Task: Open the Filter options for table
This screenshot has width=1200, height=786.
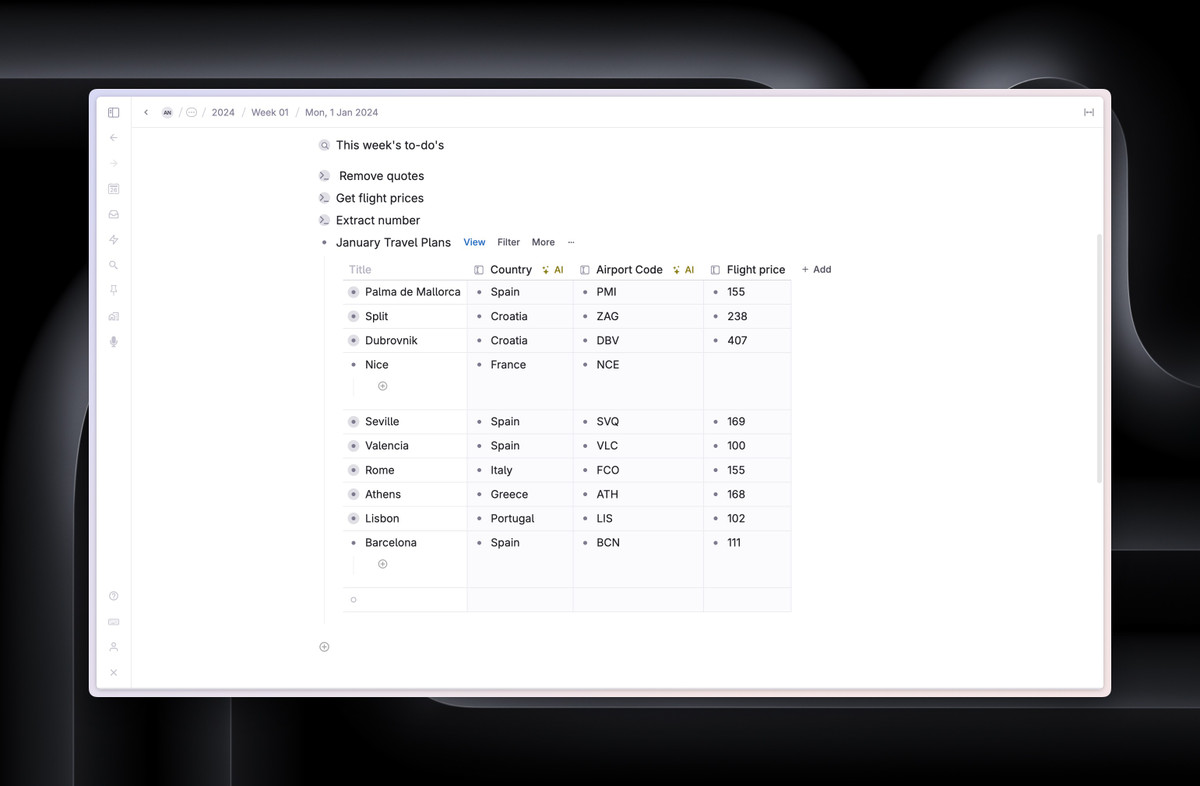Action: pyautogui.click(x=508, y=242)
